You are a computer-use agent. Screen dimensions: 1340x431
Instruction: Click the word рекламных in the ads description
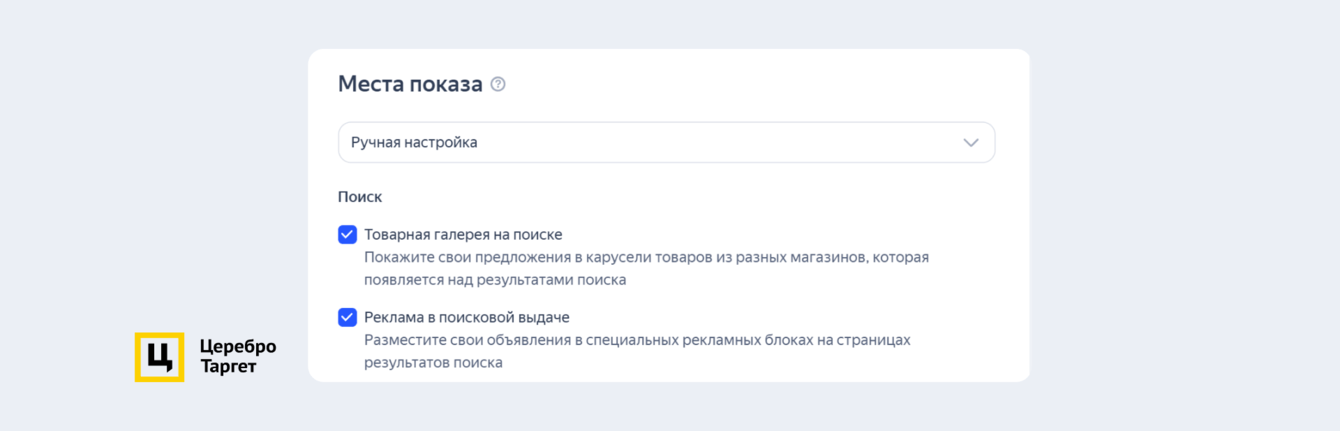tap(716, 340)
